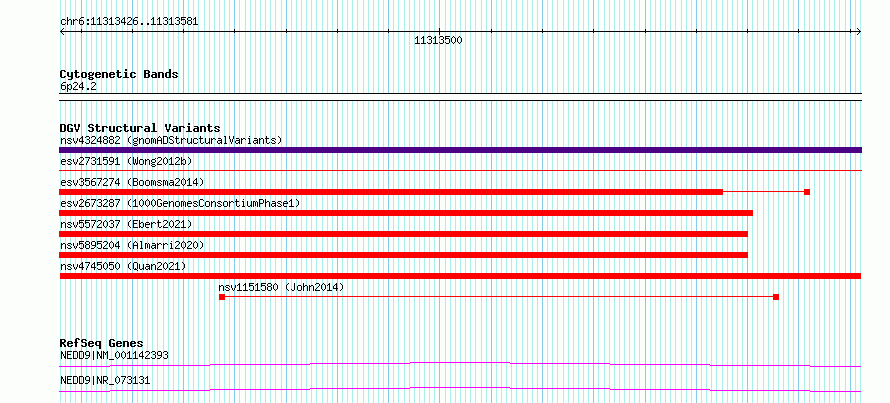
Task: Select the purple nsv4324882 variant bar
Action: pyautogui.click(x=460, y=150)
